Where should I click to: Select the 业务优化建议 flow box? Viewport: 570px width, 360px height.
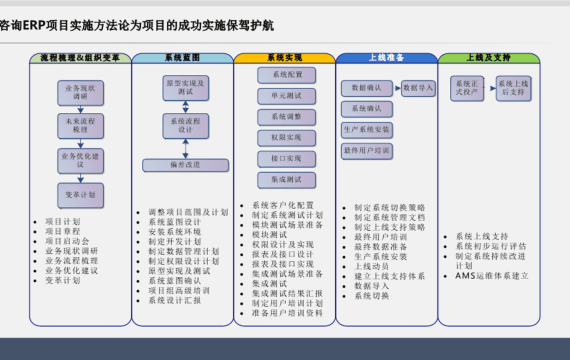(x=80, y=161)
